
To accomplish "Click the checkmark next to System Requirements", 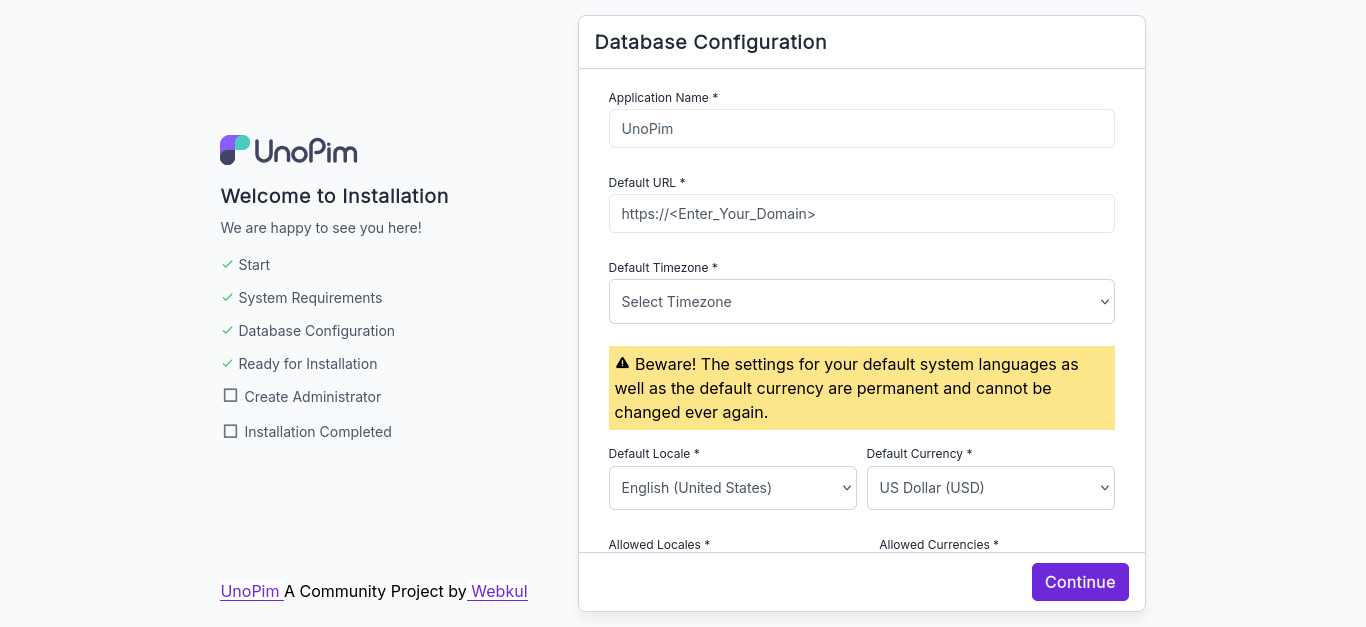I will (227, 298).
